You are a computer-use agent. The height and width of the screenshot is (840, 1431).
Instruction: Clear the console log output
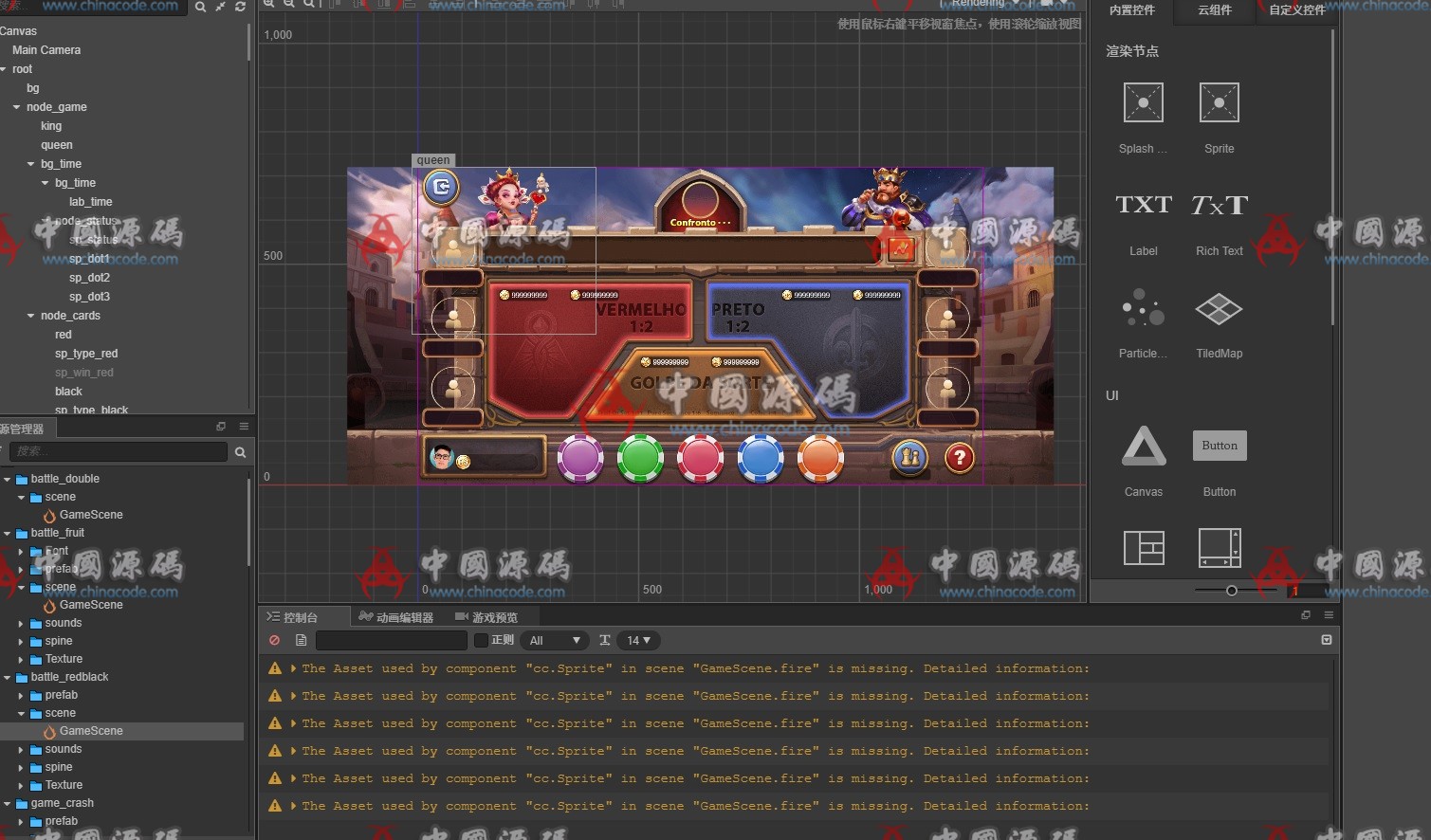pyautogui.click(x=275, y=640)
